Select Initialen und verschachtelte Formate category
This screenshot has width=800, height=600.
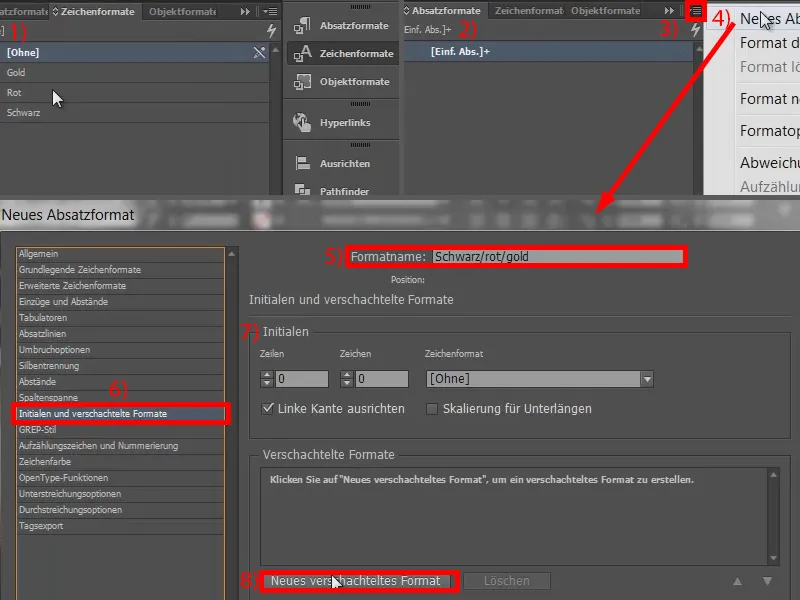point(120,414)
